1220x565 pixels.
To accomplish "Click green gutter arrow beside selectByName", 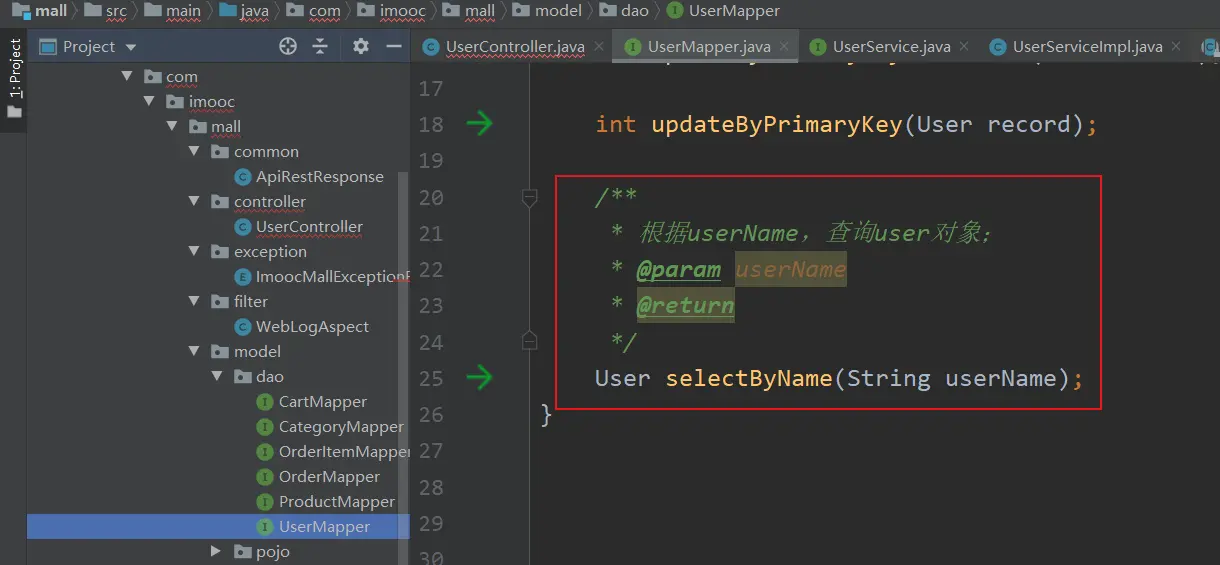I will (x=480, y=378).
